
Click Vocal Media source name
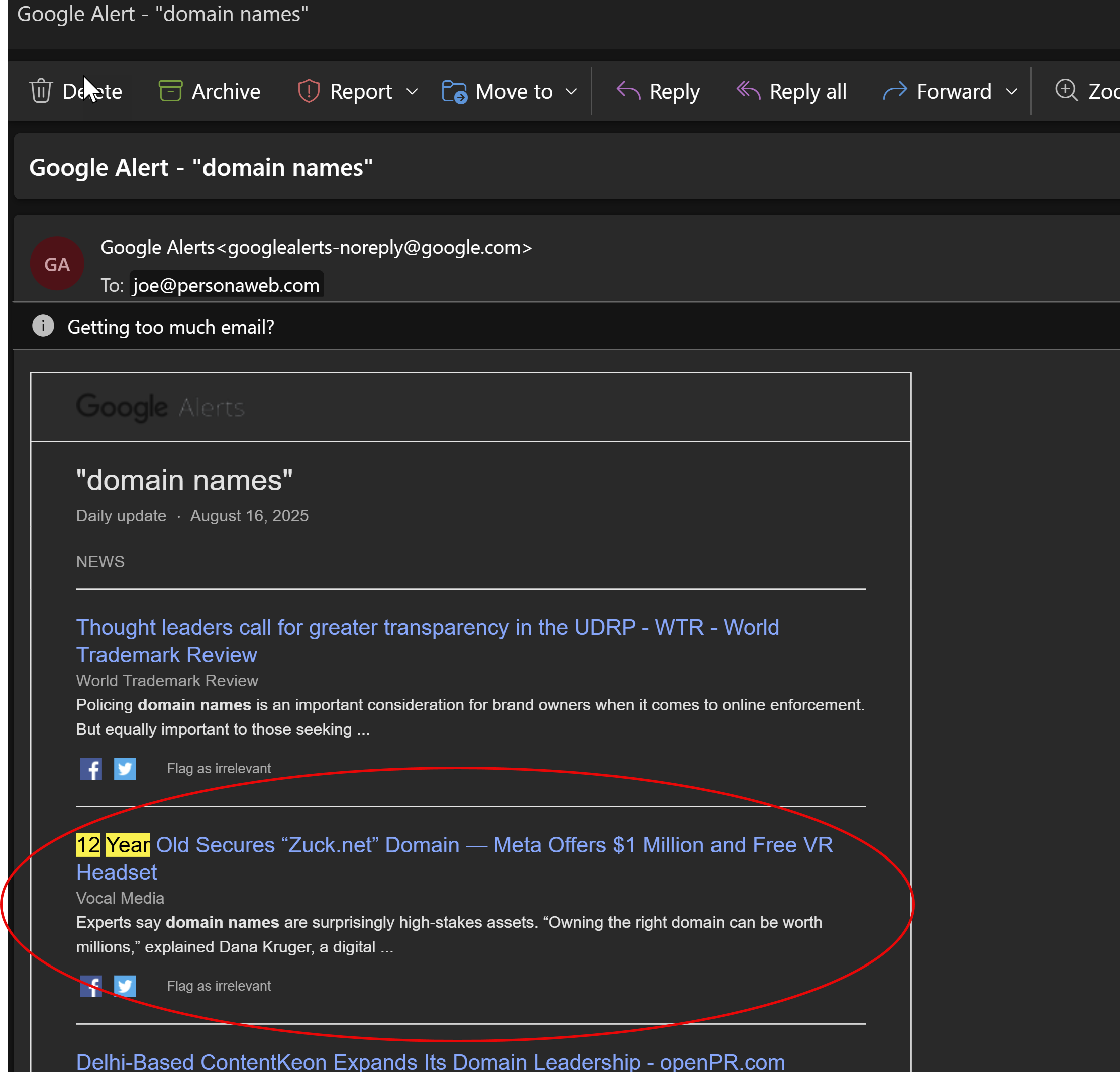(120, 898)
